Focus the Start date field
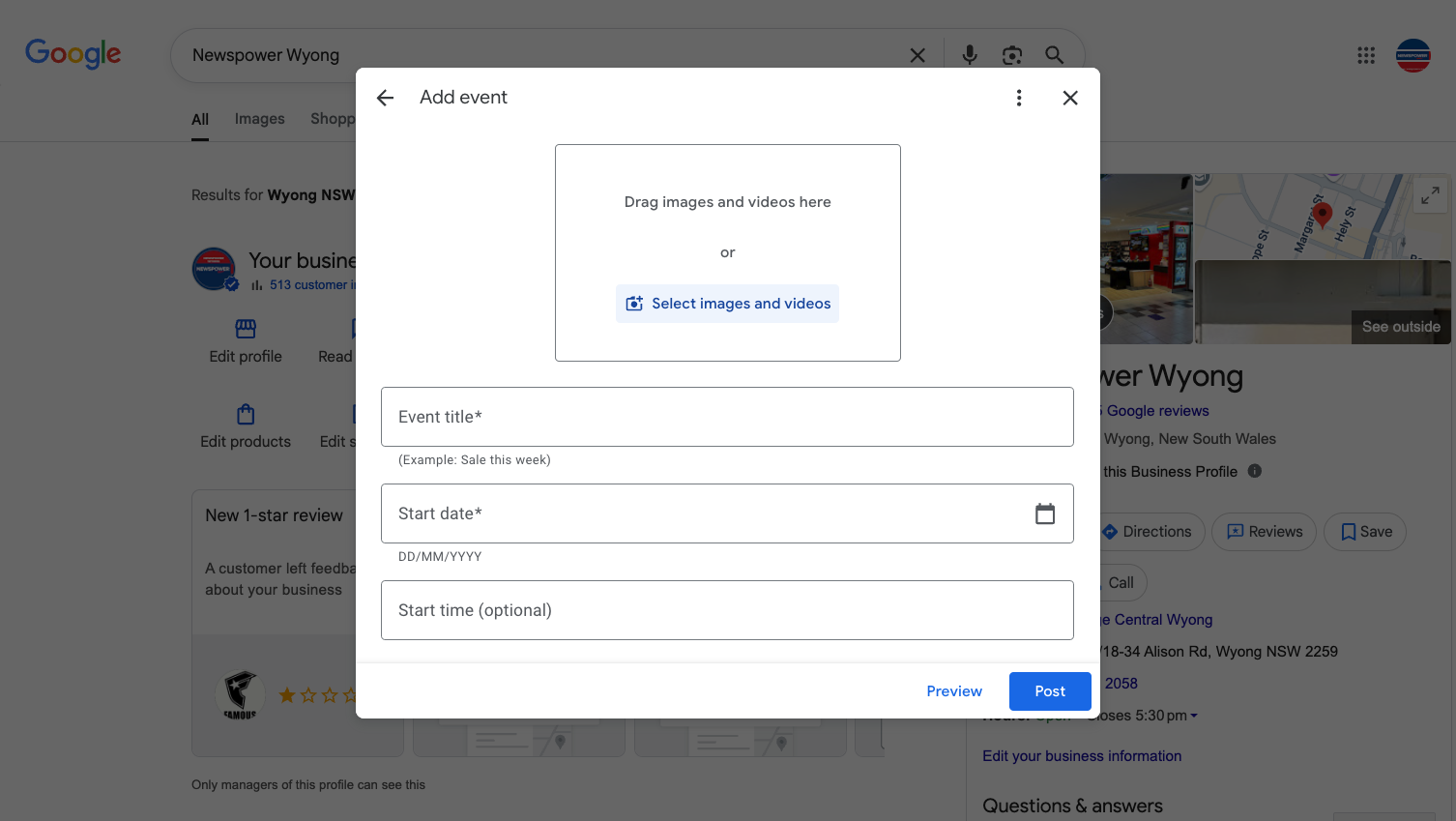 tap(727, 513)
